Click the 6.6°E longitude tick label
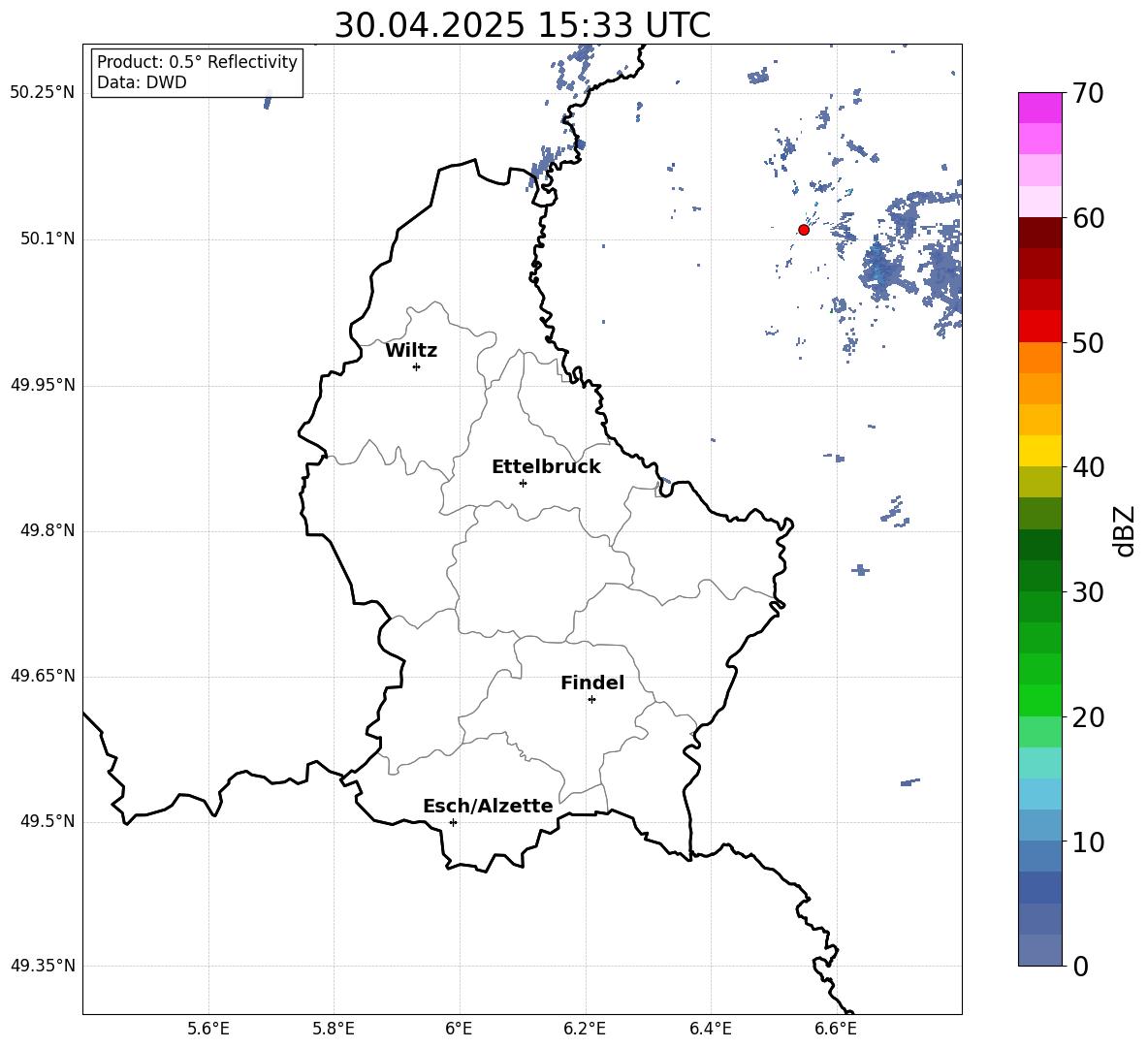Screen dimensions: 1148x1048 click(x=836, y=1029)
